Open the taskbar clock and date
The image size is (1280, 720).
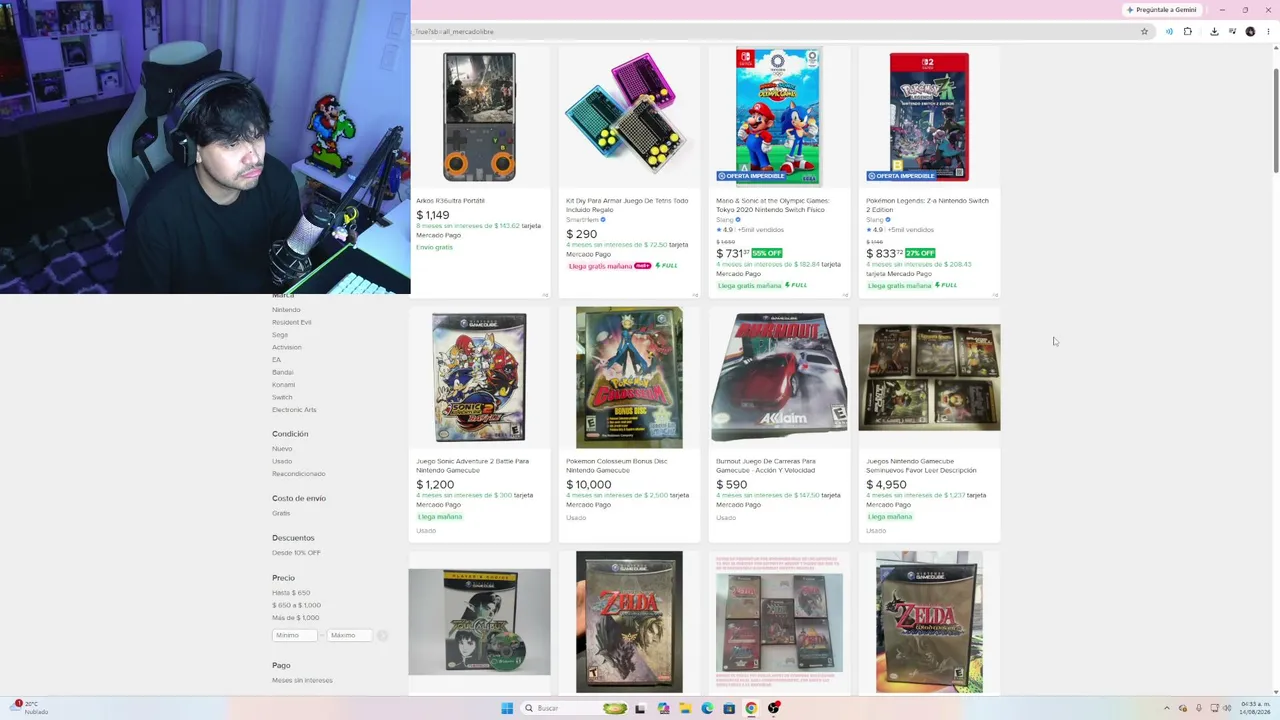point(1254,708)
